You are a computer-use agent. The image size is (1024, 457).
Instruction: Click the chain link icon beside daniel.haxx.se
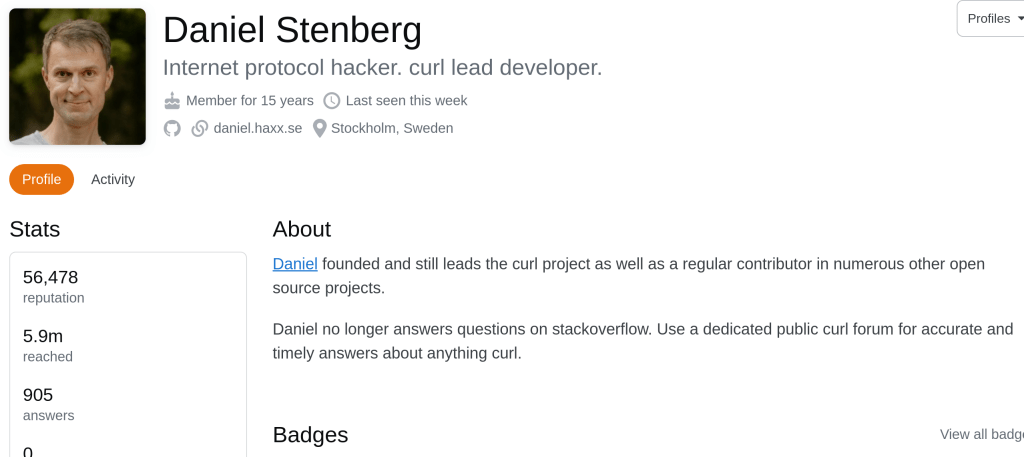click(200, 128)
